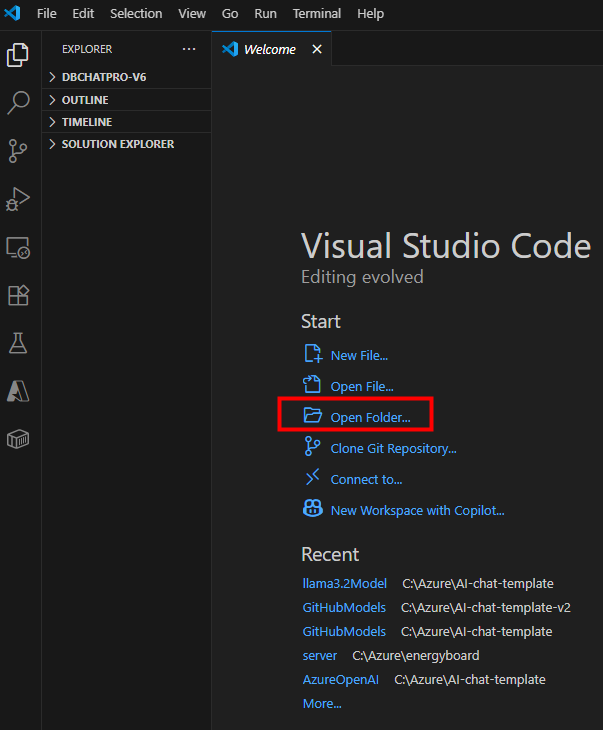Open the Go menu
This screenshot has width=603, height=730.
click(230, 14)
